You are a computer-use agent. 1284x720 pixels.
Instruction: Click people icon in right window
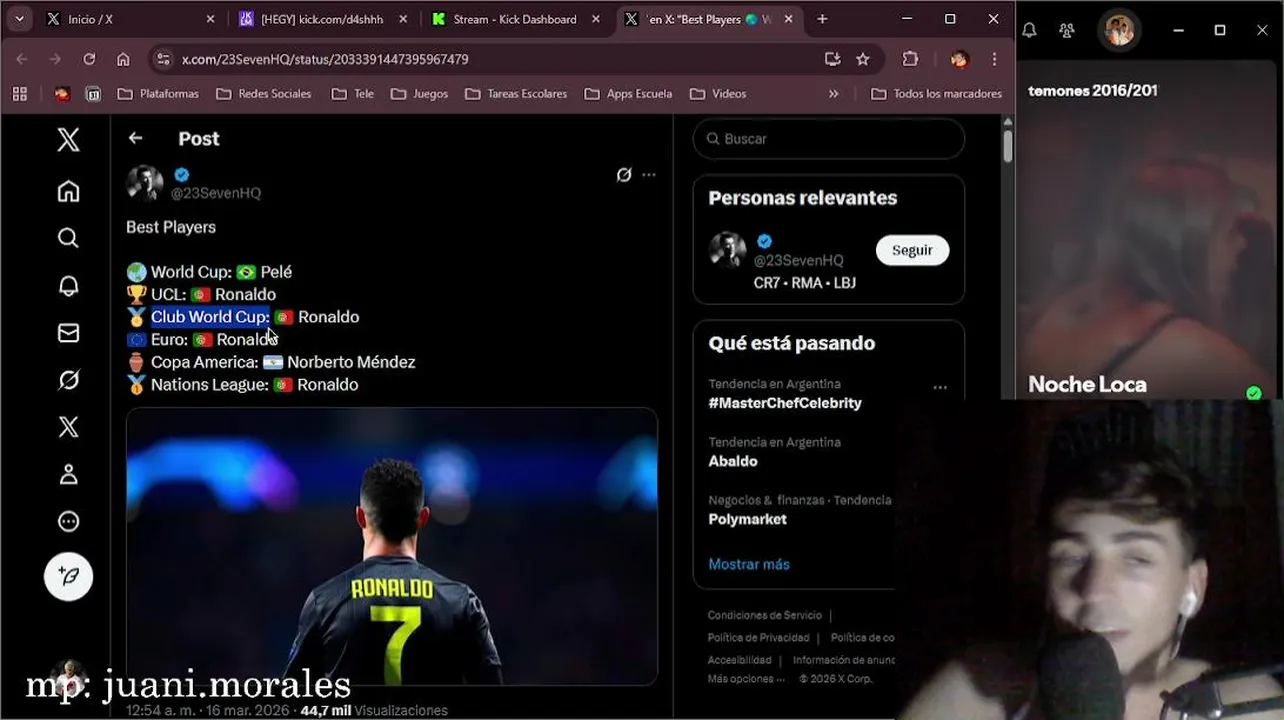tap(1067, 31)
